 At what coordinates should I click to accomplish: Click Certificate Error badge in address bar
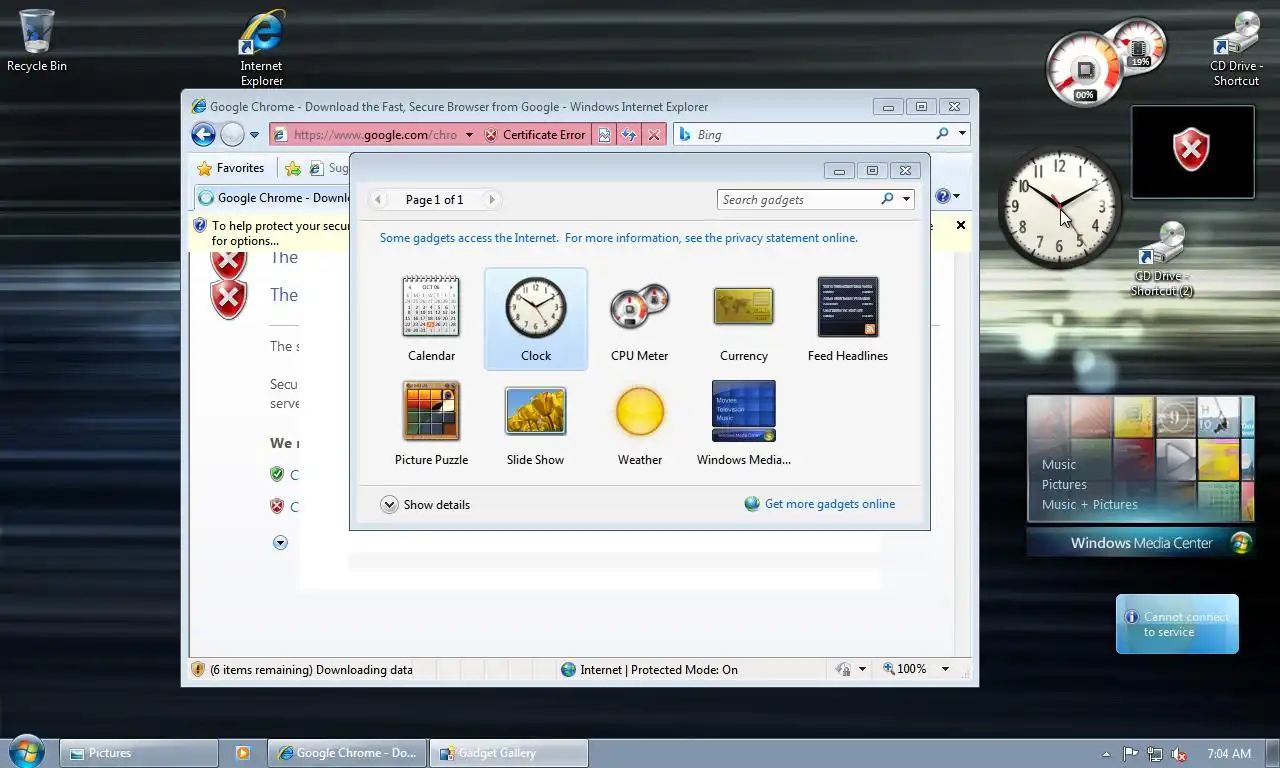[534, 135]
